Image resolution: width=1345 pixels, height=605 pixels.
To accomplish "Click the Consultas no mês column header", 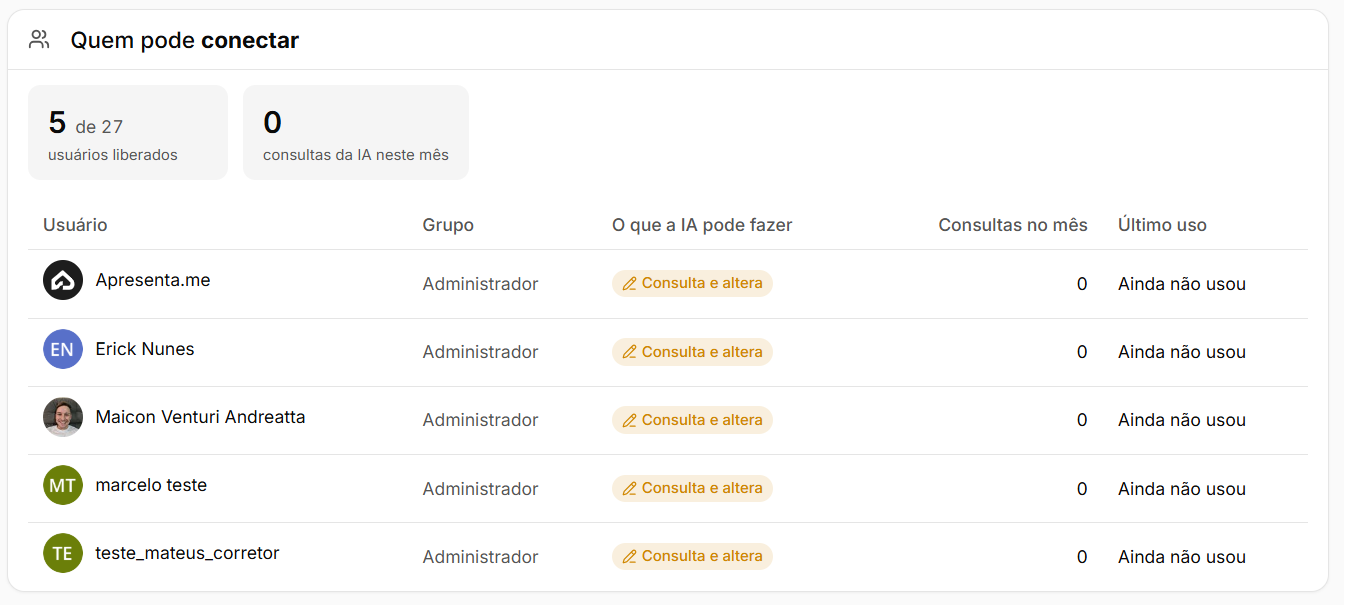I will click(1013, 225).
